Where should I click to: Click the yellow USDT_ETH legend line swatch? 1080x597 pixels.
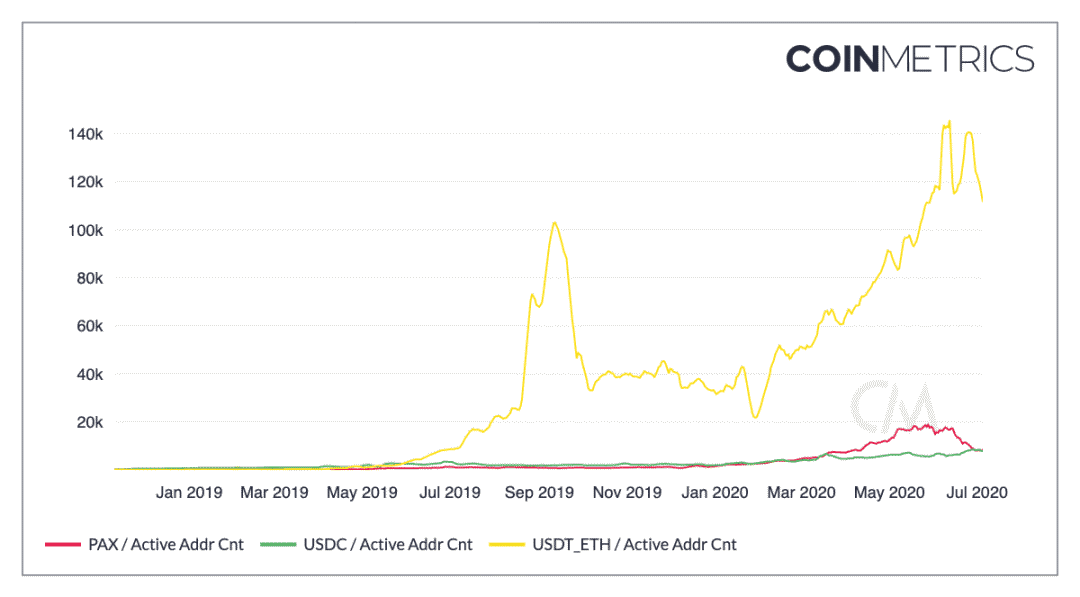(507, 544)
